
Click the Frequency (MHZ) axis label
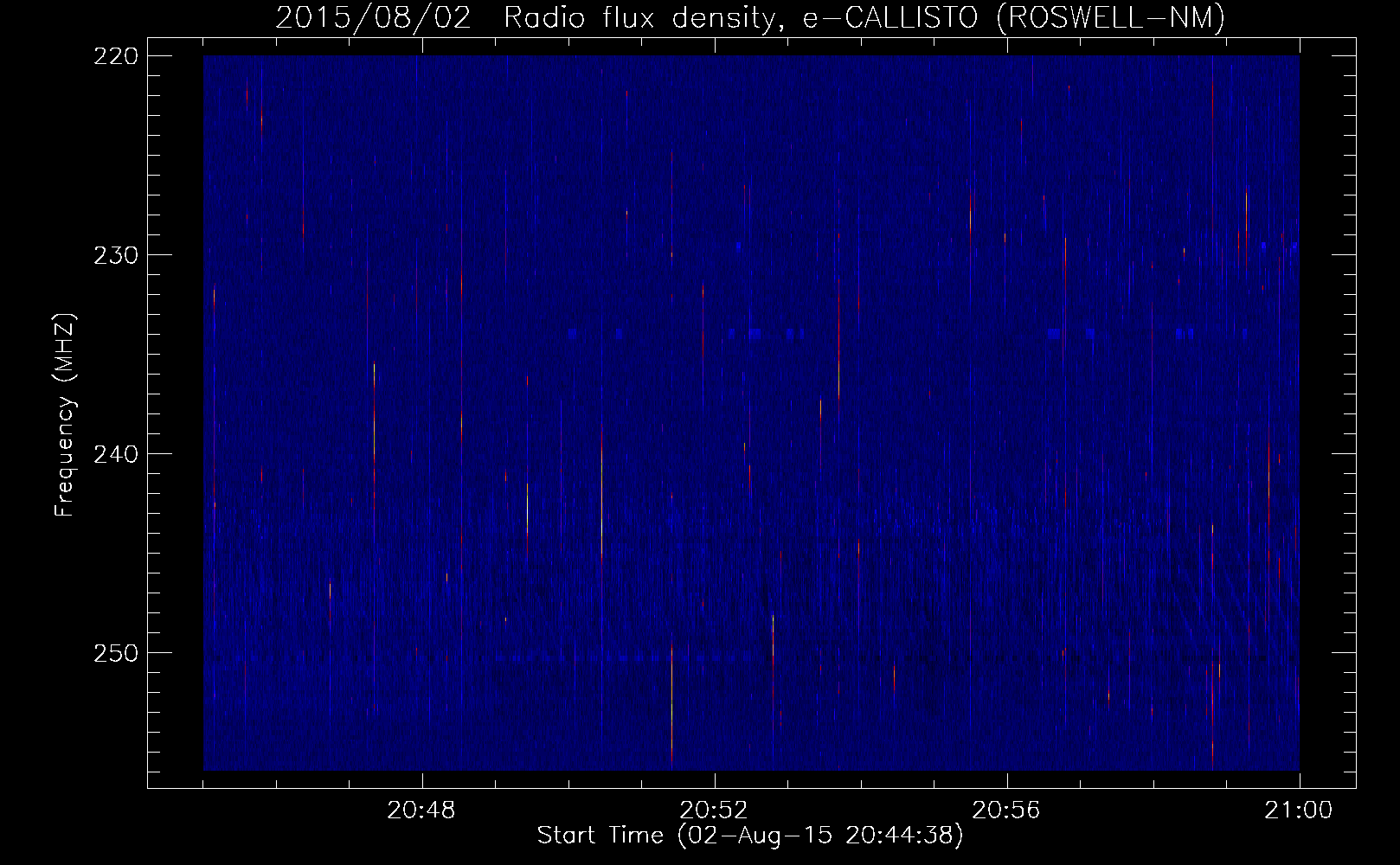[x=65, y=414]
